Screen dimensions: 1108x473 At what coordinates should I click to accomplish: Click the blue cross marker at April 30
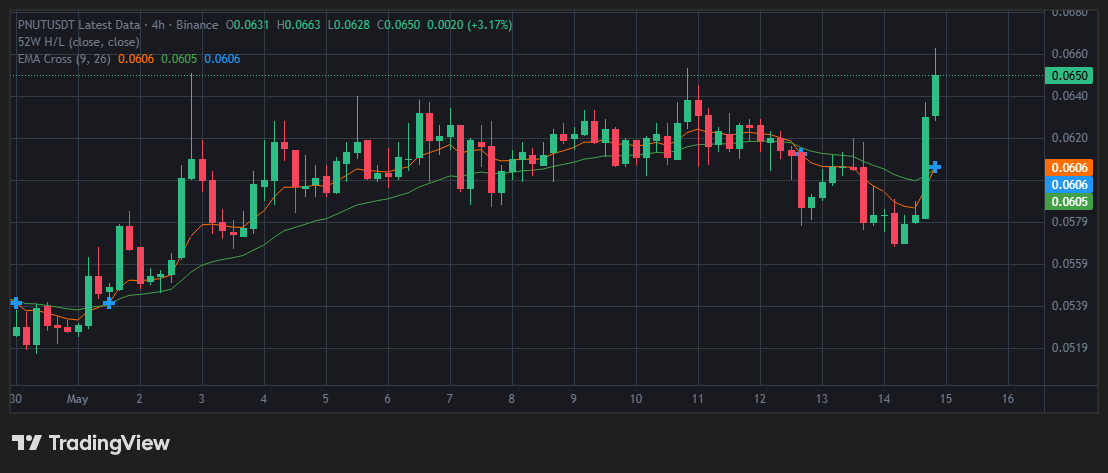coord(16,303)
